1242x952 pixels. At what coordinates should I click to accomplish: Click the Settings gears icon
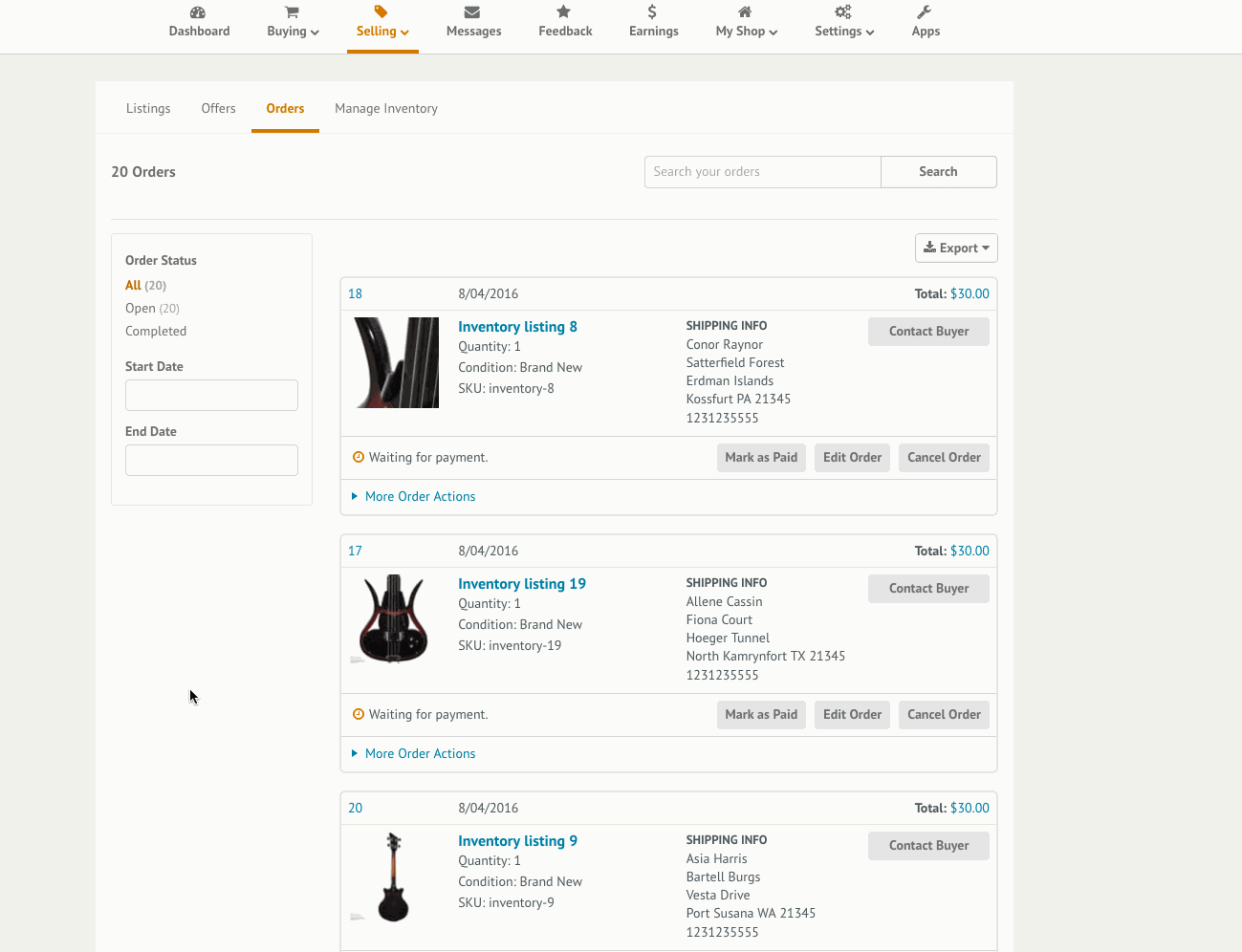tap(842, 12)
